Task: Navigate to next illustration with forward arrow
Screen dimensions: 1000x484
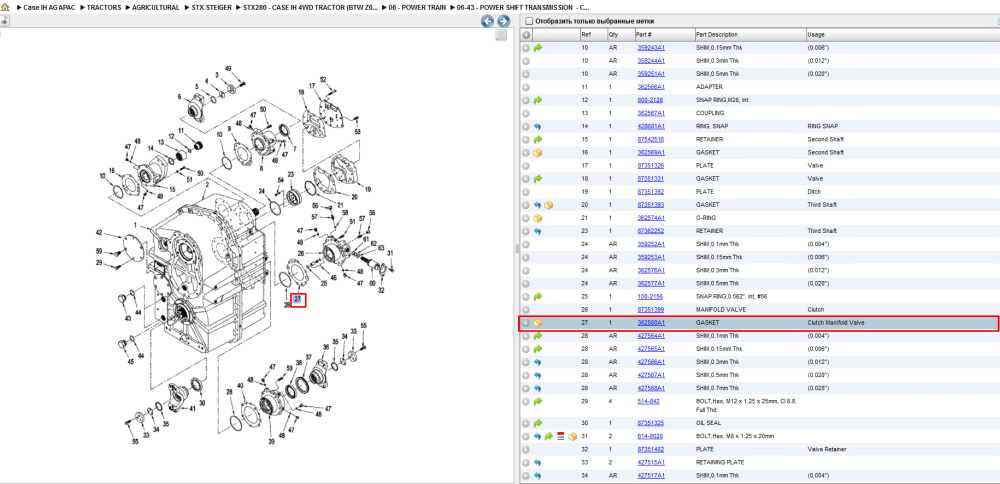Action: pyautogui.click(x=503, y=21)
